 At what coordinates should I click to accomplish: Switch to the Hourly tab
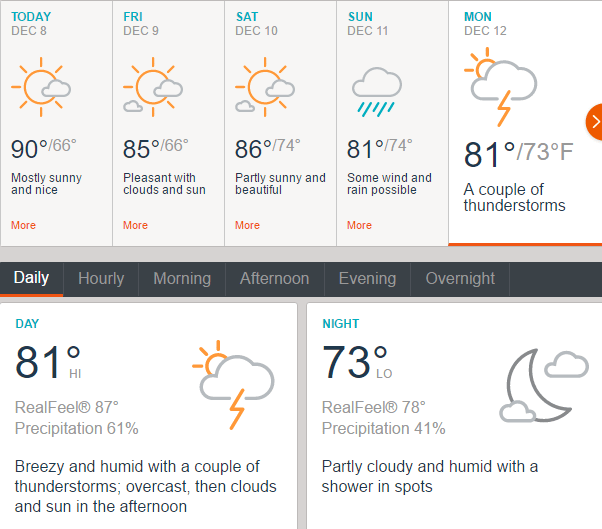101,279
